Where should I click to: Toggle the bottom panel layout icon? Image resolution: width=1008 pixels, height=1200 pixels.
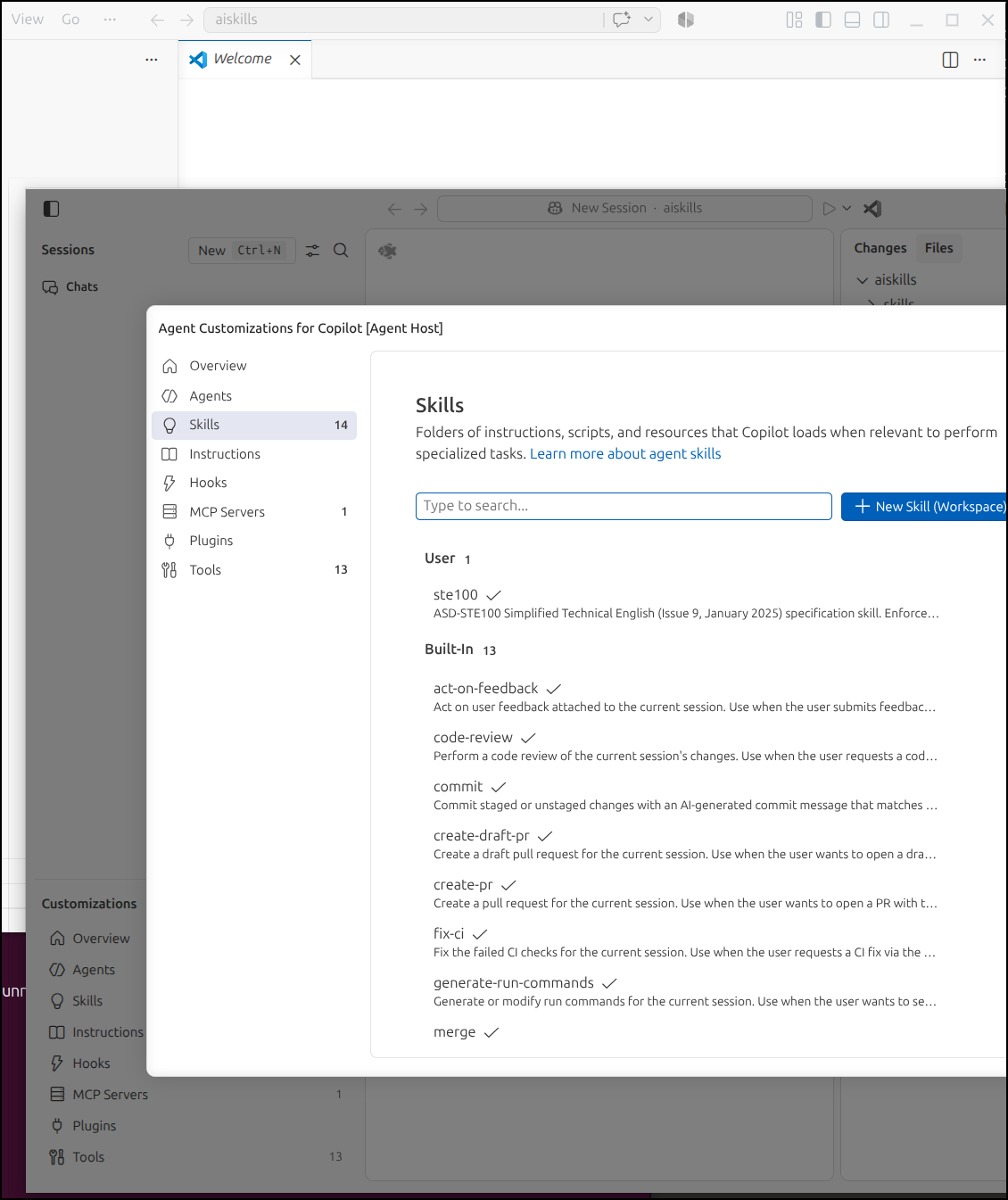[x=852, y=20]
